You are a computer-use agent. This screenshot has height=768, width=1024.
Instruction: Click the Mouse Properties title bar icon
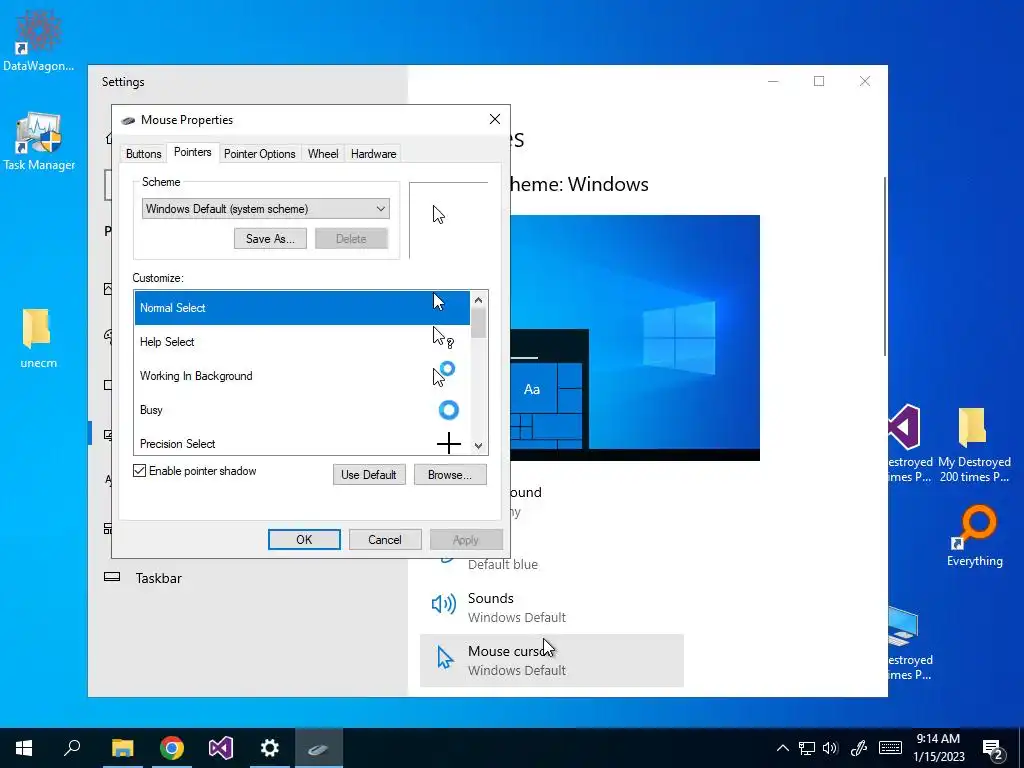pyautogui.click(x=128, y=120)
